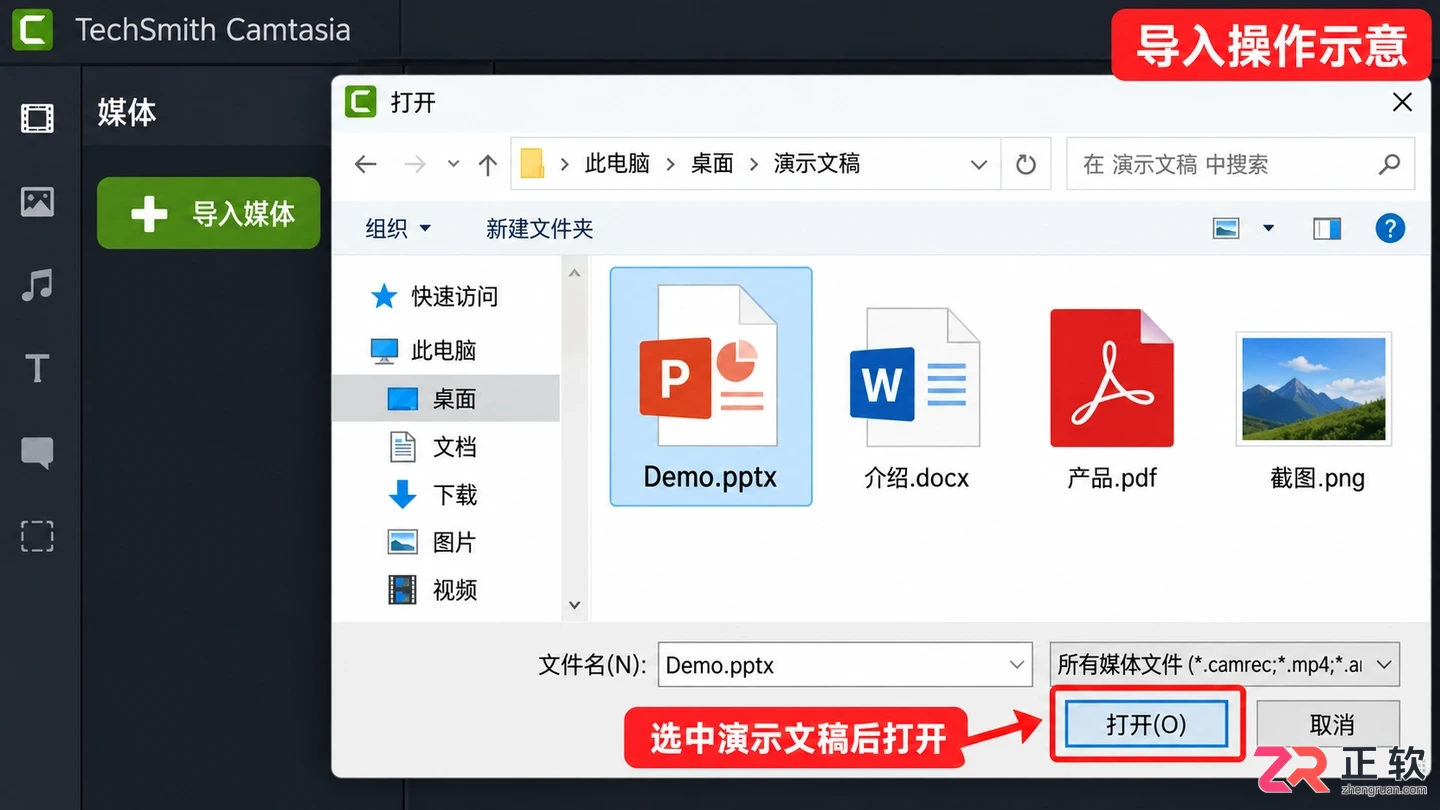Expand the file name combo box arrow
Screen dimensions: 1440x810
point(1017,665)
